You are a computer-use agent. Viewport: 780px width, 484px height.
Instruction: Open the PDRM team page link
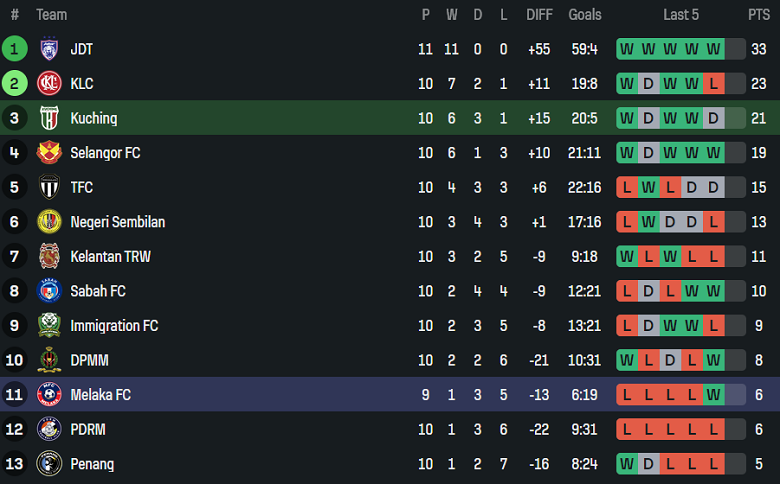point(89,430)
